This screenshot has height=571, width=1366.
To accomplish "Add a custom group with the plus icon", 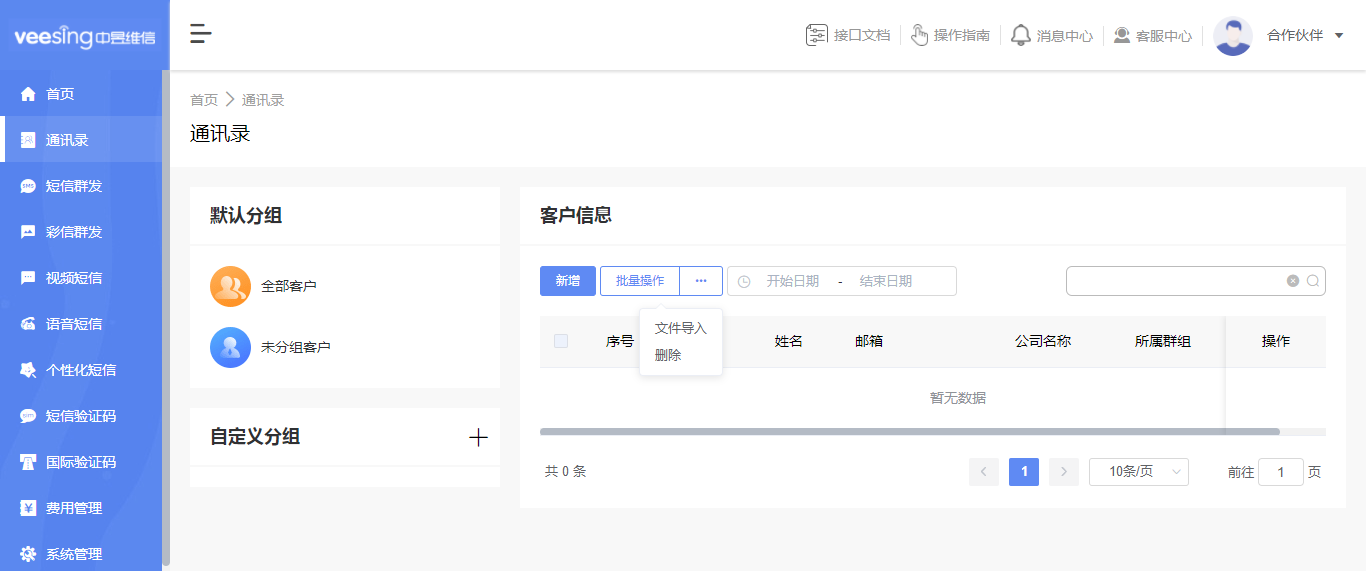I will 478,437.
